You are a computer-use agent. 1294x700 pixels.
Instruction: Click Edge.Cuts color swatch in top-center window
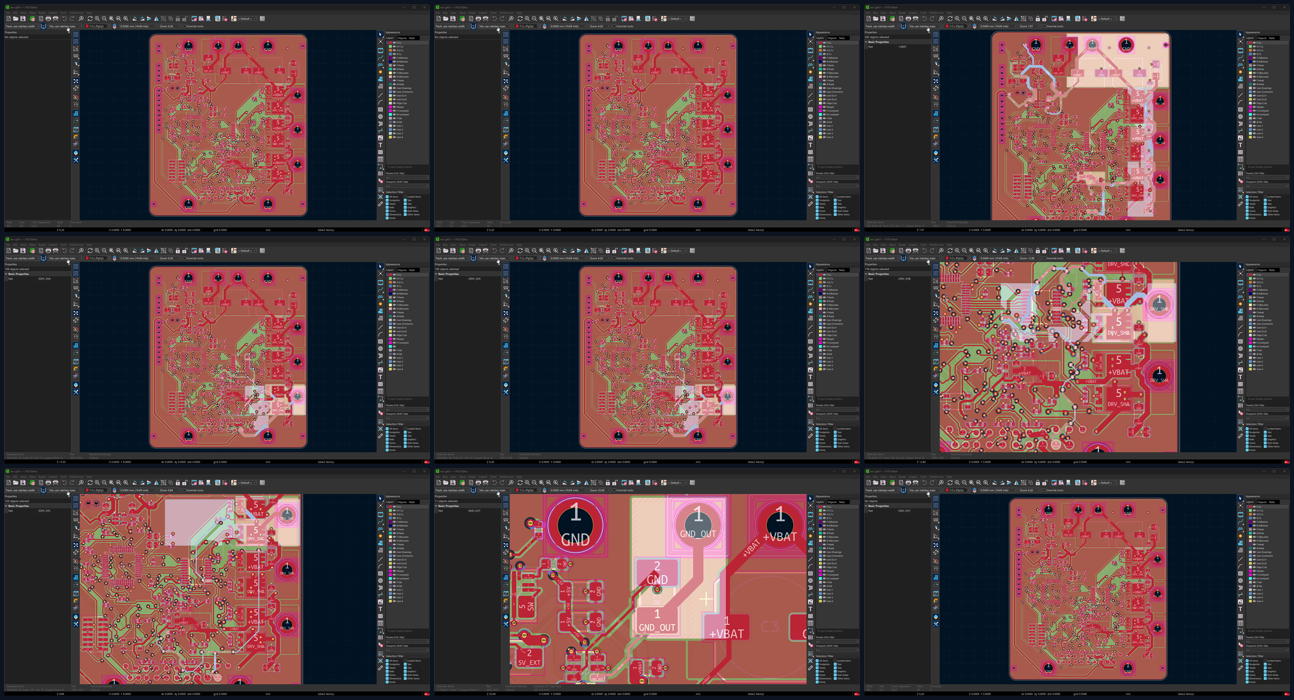tap(820, 103)
